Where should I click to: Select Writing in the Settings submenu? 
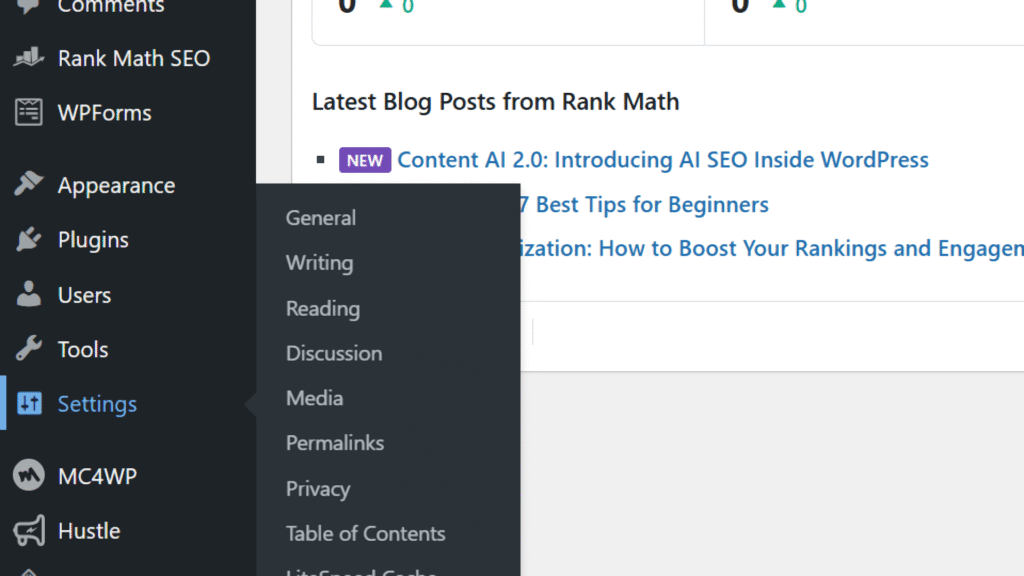[319, 263]
